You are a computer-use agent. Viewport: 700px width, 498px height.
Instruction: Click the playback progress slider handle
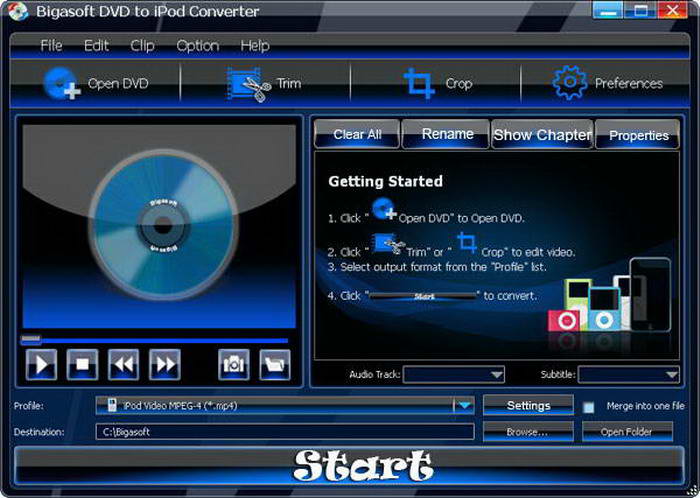tap(31, 340)
